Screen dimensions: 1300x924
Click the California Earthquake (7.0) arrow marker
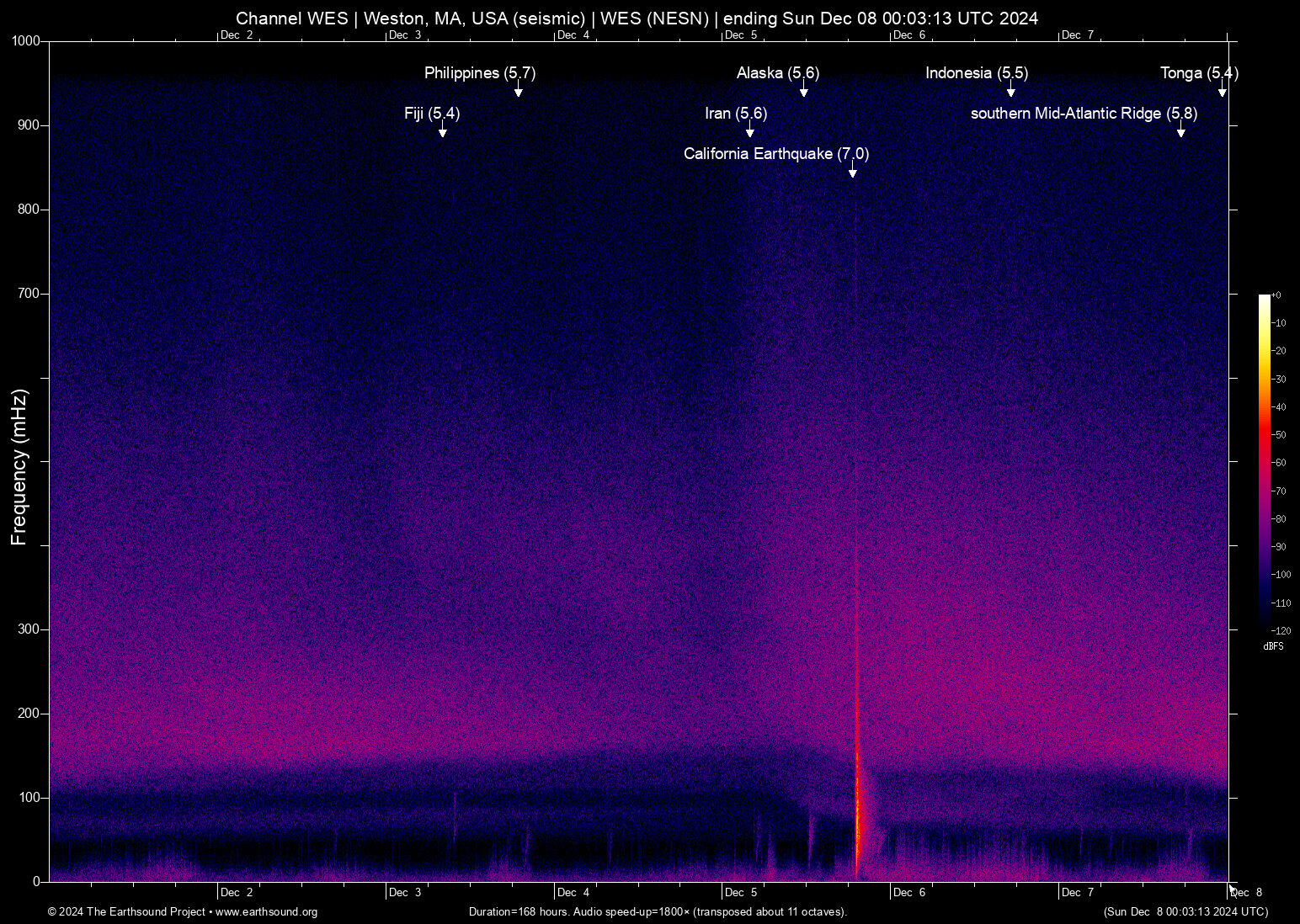tap(853, 169)
